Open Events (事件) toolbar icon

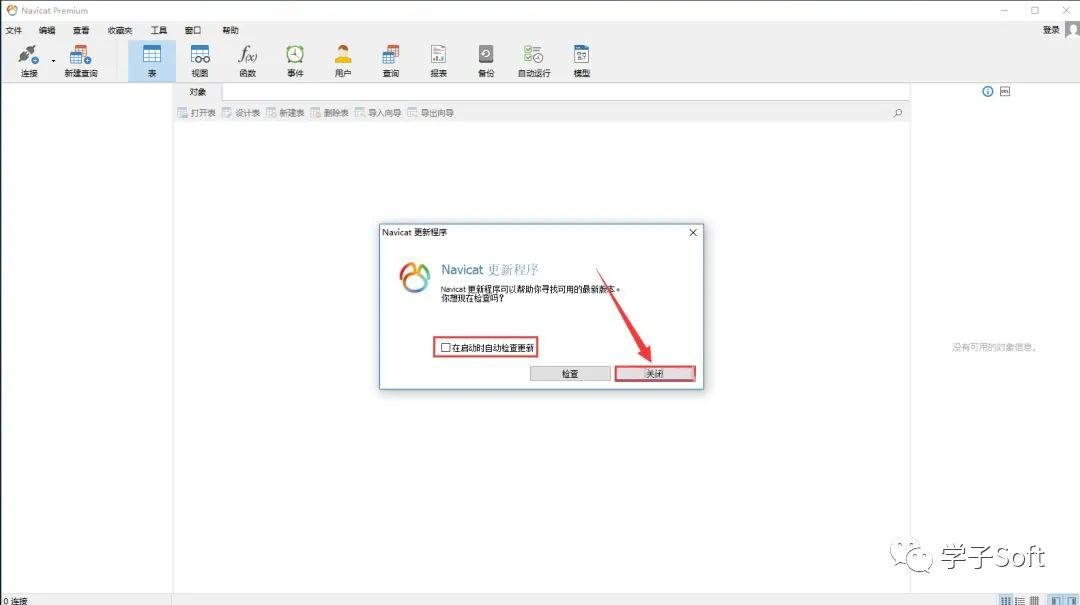pos(295,61)
